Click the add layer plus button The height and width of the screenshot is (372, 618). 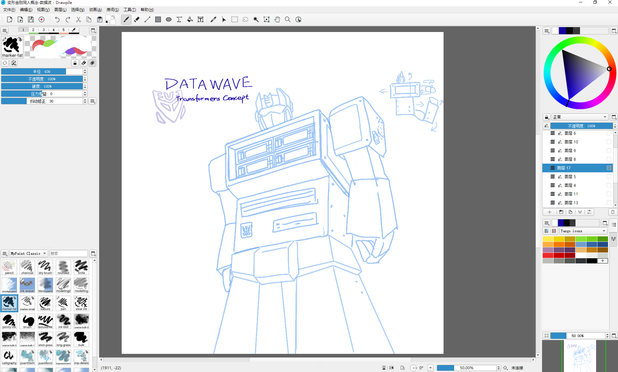tap(550, 212)
